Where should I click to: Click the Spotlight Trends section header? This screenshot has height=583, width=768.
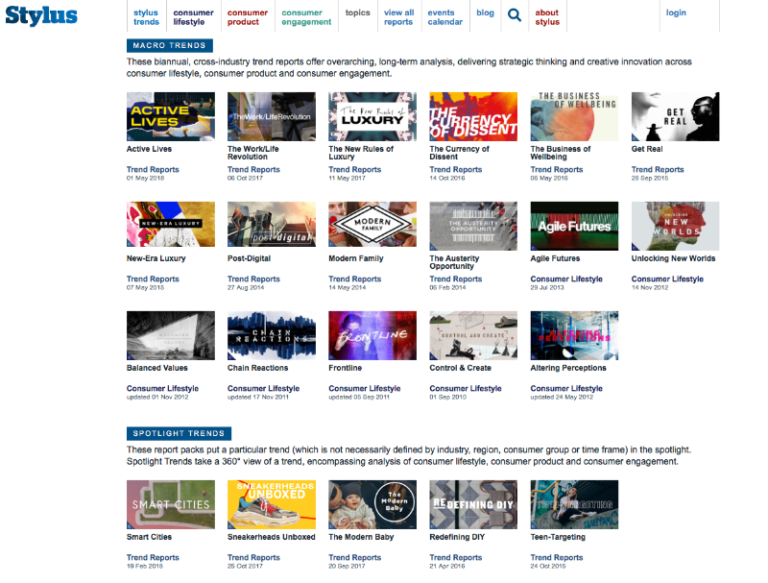coord(179,434)
